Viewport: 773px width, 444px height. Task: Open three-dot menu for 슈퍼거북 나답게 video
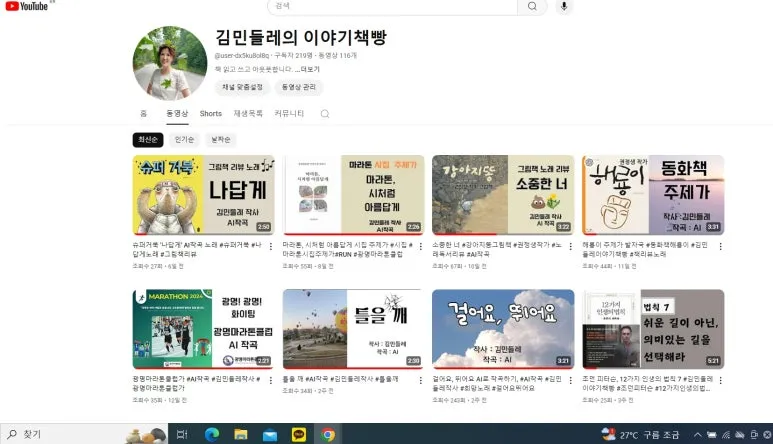(x=271, y=246)
